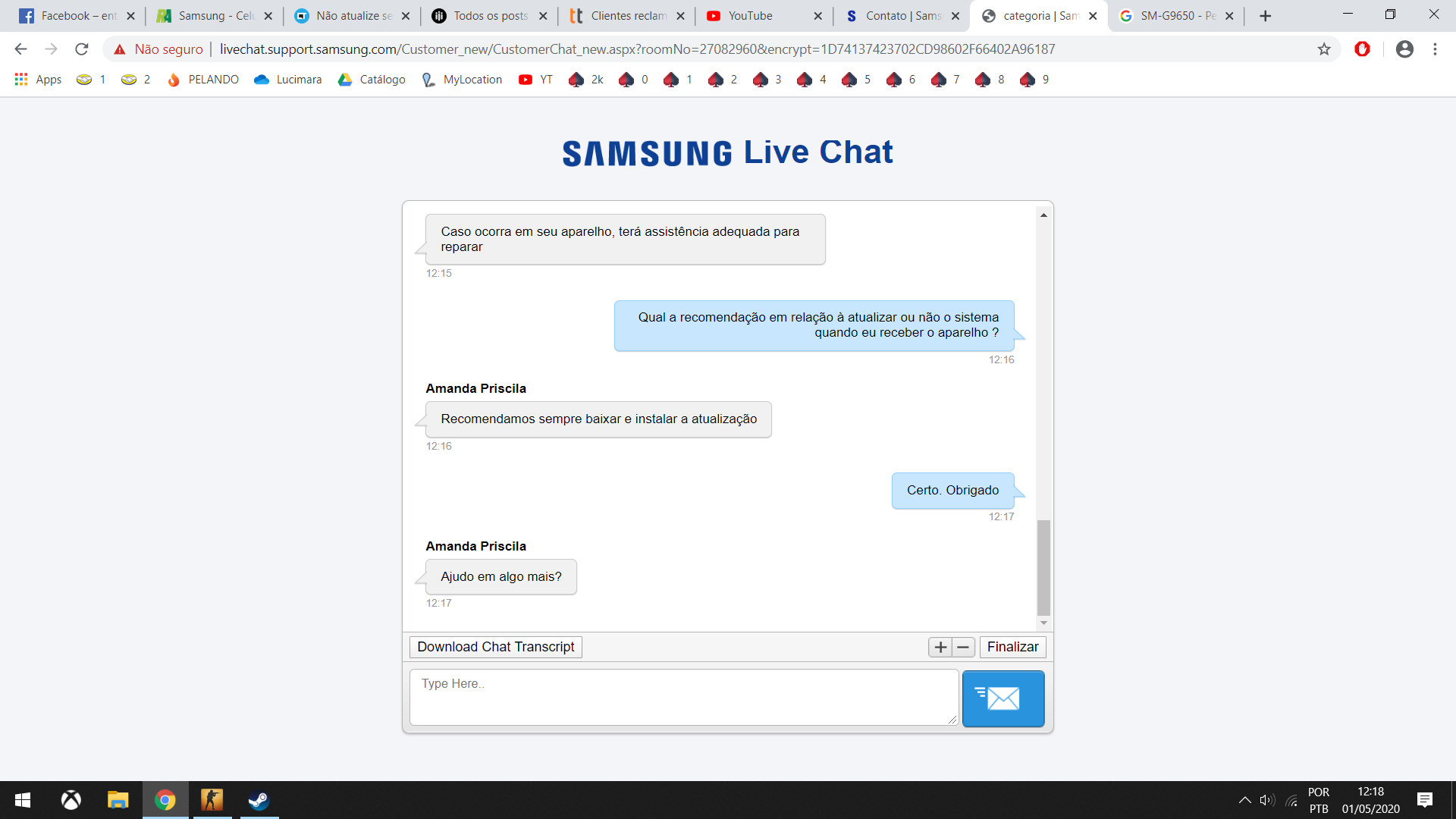Bookmark this page with star icon
The height and width of the screenshot is (819, 1456).
tap(1324, 49)
